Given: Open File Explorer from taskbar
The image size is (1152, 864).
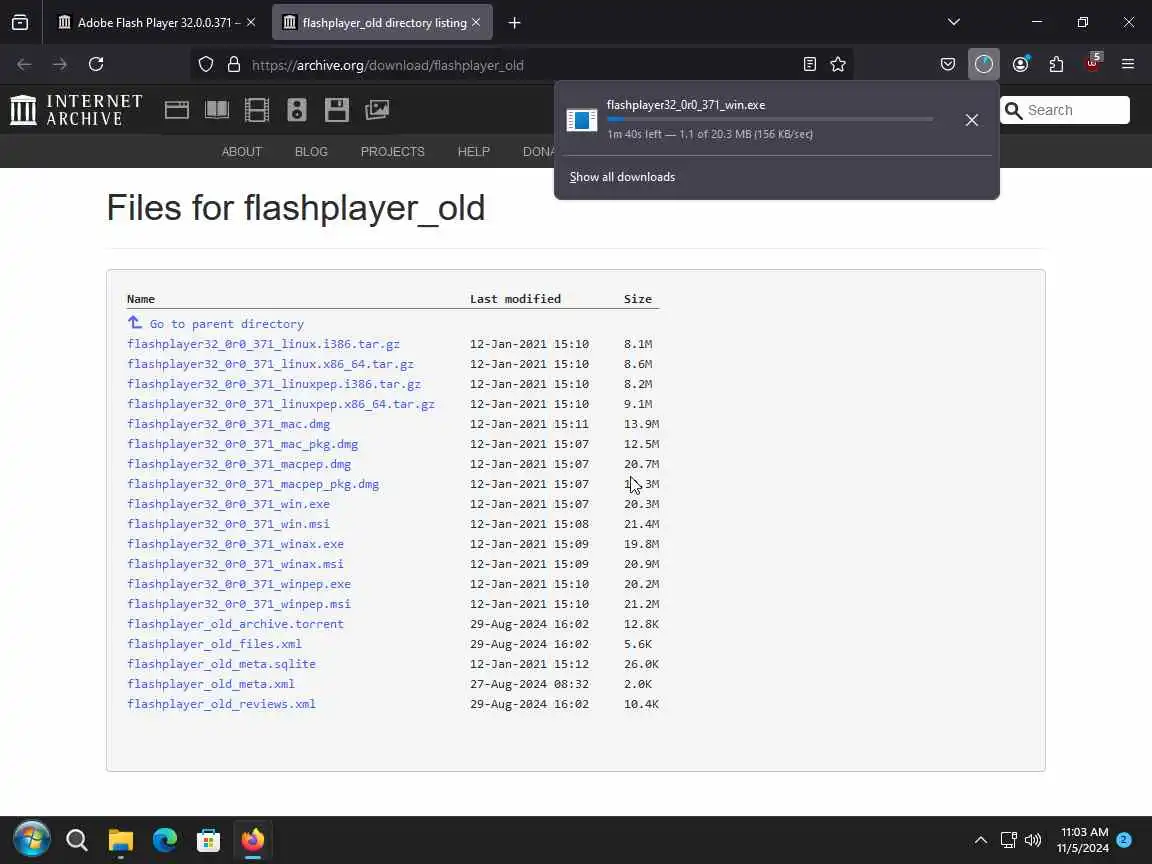Looking at the screenshot, I should (x=120, y=840).
